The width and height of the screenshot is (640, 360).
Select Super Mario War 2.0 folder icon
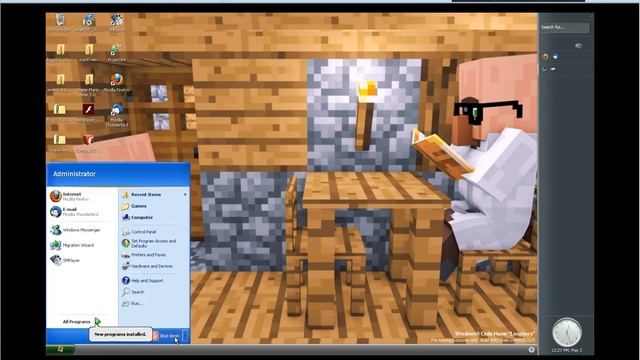(88, 85)
